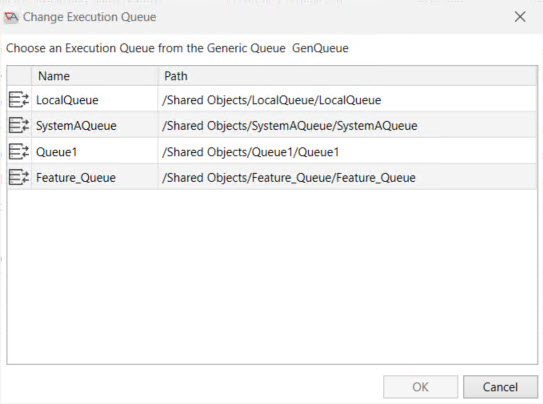Click the /Shared Objects/Queue1/Queue1 path cell

(348, 152)
